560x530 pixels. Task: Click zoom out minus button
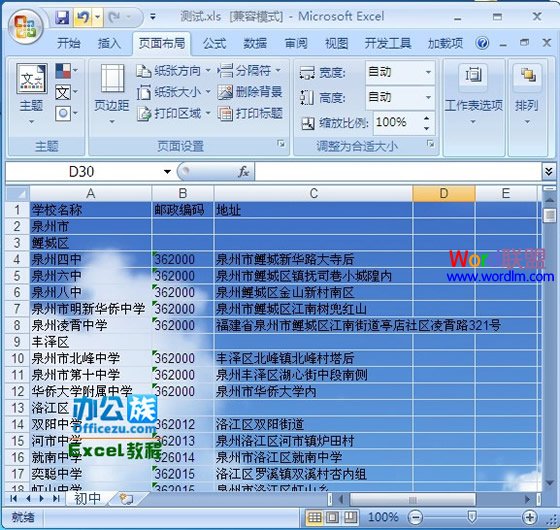[x=415, y=517]
